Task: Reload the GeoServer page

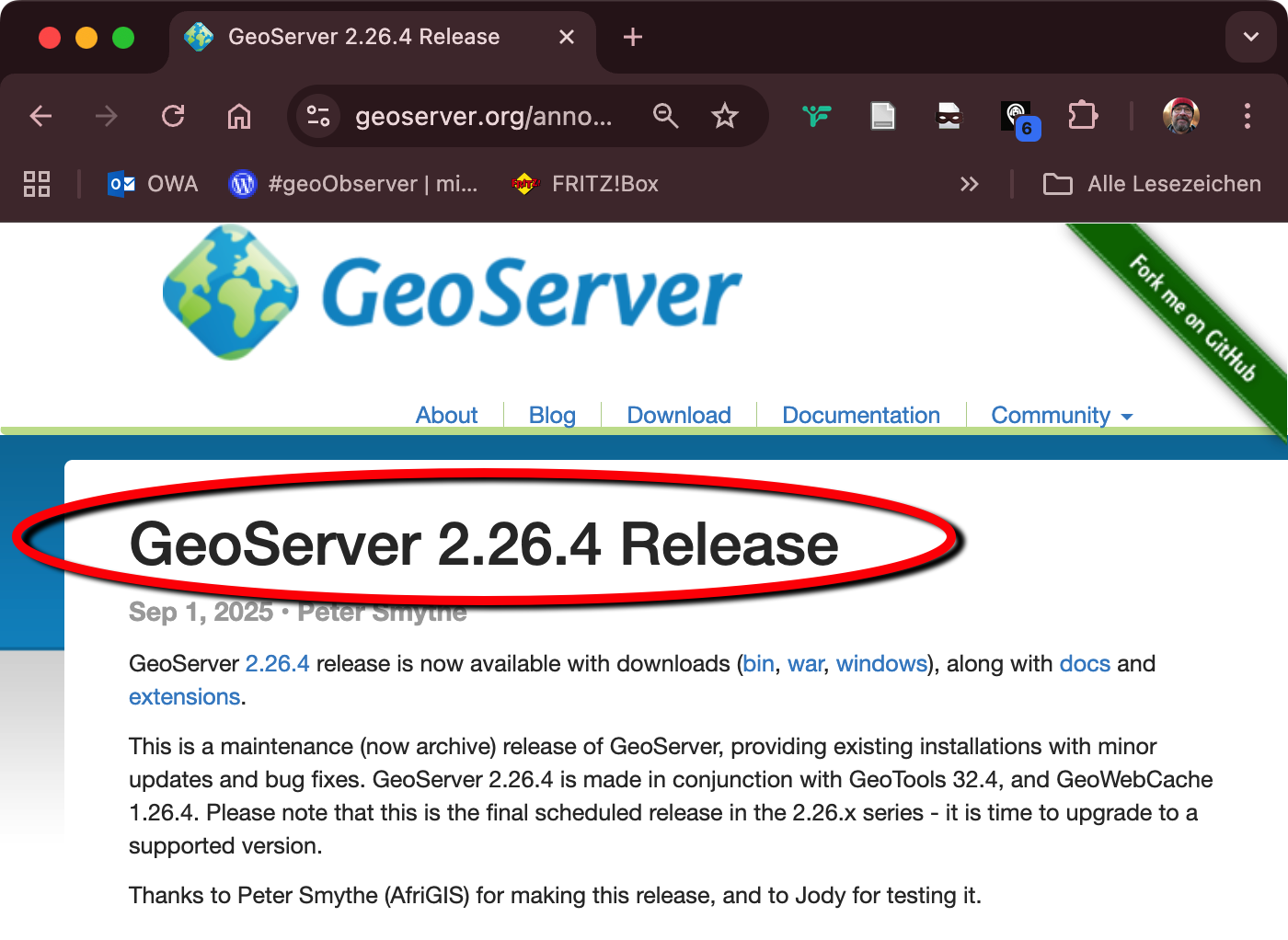Action: point(173,116)
